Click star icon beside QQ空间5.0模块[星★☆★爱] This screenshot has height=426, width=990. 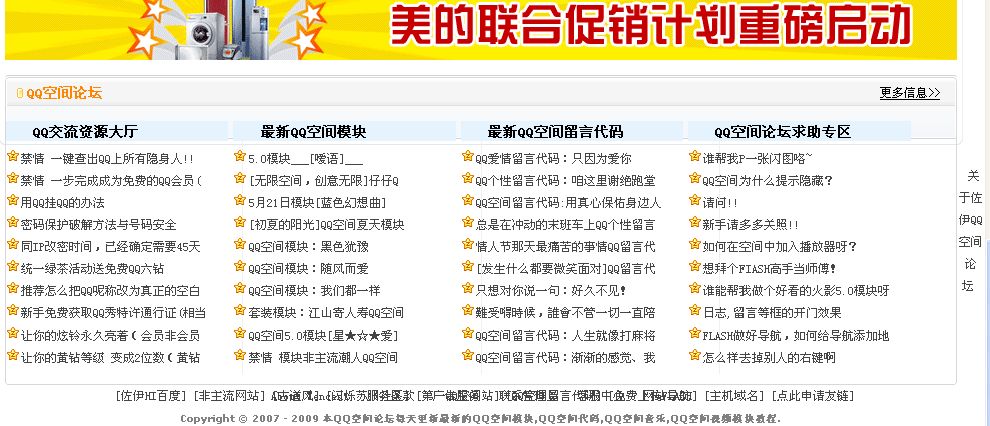240,333
